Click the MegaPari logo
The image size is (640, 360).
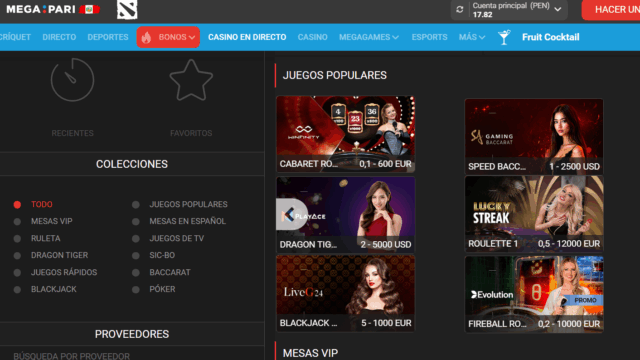point(40,9)
